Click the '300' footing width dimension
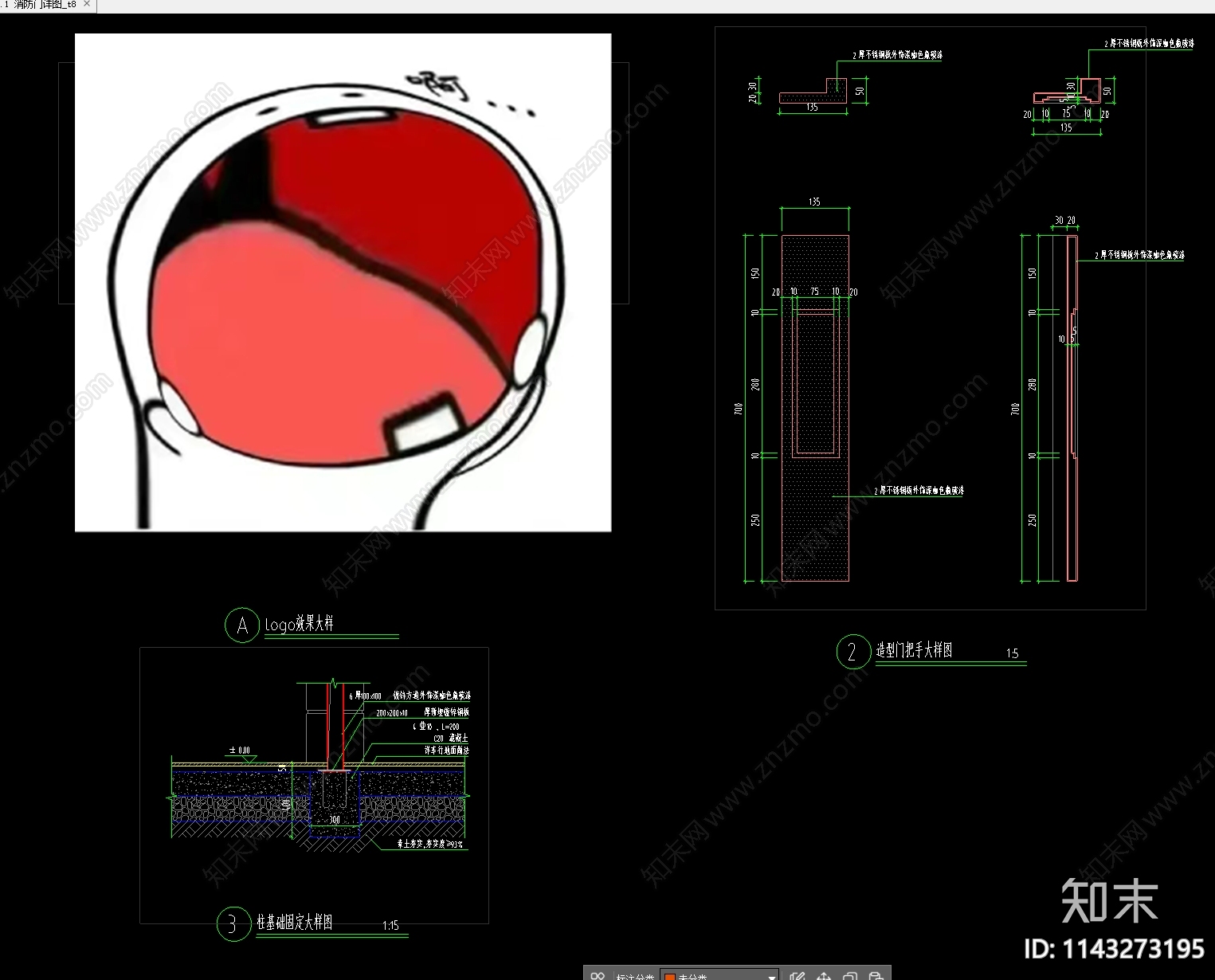This screenshot has width=1215, height=980. click(335, 819)
